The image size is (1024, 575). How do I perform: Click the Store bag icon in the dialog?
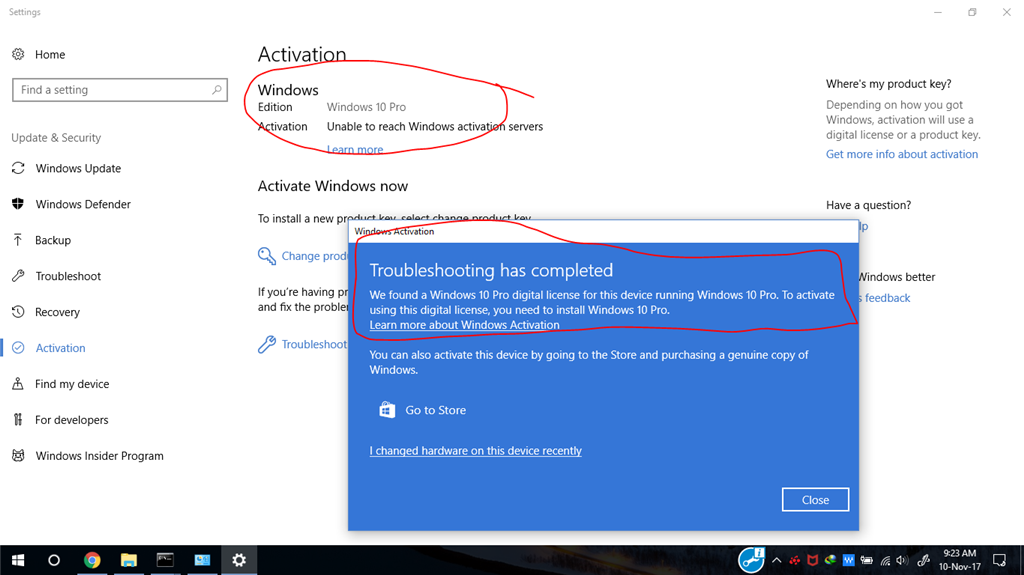pos(387,410)
